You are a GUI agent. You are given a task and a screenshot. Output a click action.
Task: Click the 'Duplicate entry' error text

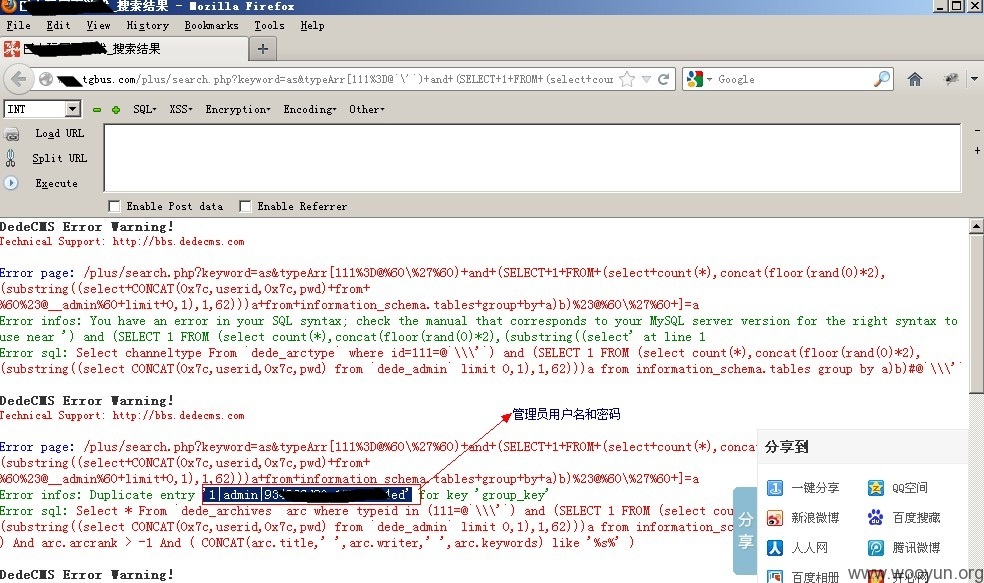[x=142, y=495]
